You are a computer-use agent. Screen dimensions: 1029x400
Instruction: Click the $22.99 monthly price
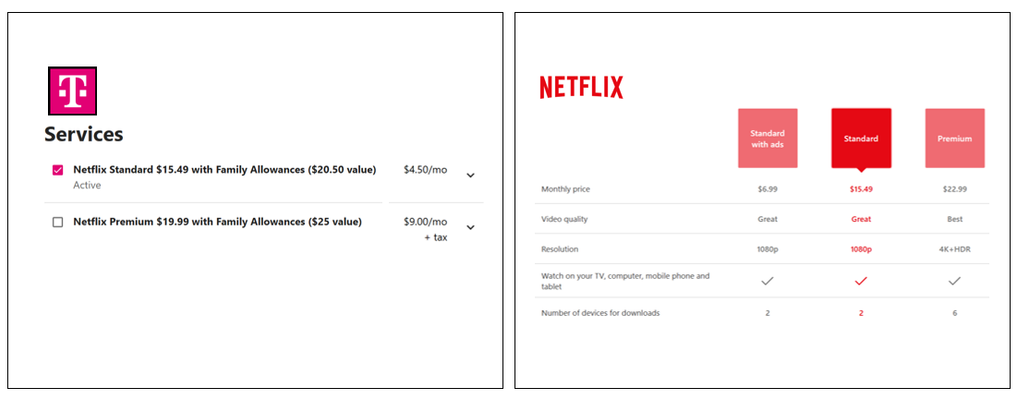pyautogui.click(x=955, y=189)
